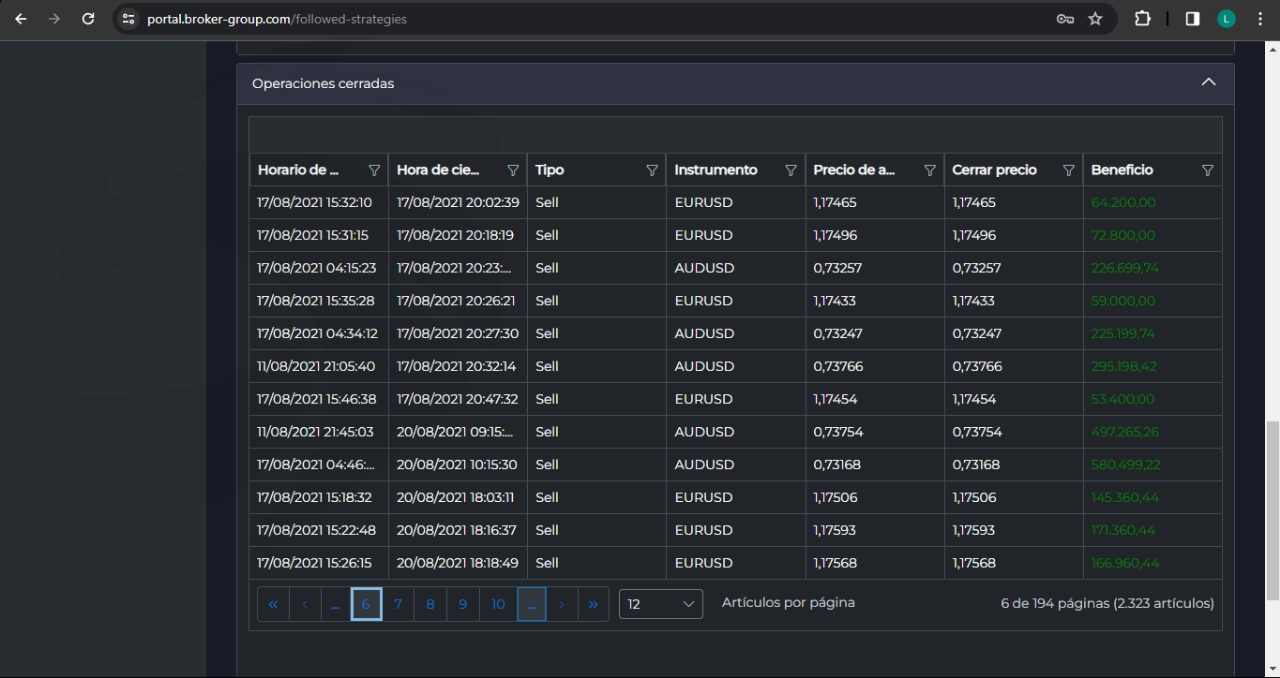Reload the browser page
1280x678 pixels.
(x=88, y=19)
